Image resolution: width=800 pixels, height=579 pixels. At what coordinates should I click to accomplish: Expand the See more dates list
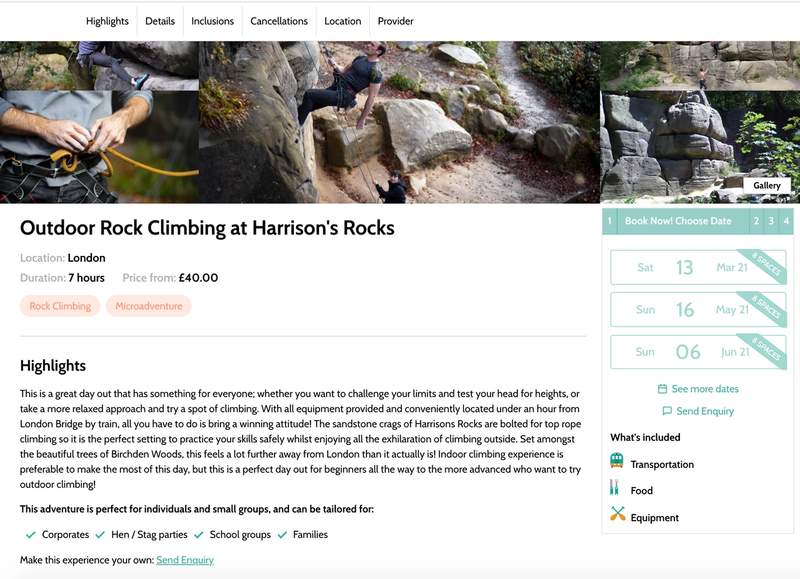[x=705, y=389]
